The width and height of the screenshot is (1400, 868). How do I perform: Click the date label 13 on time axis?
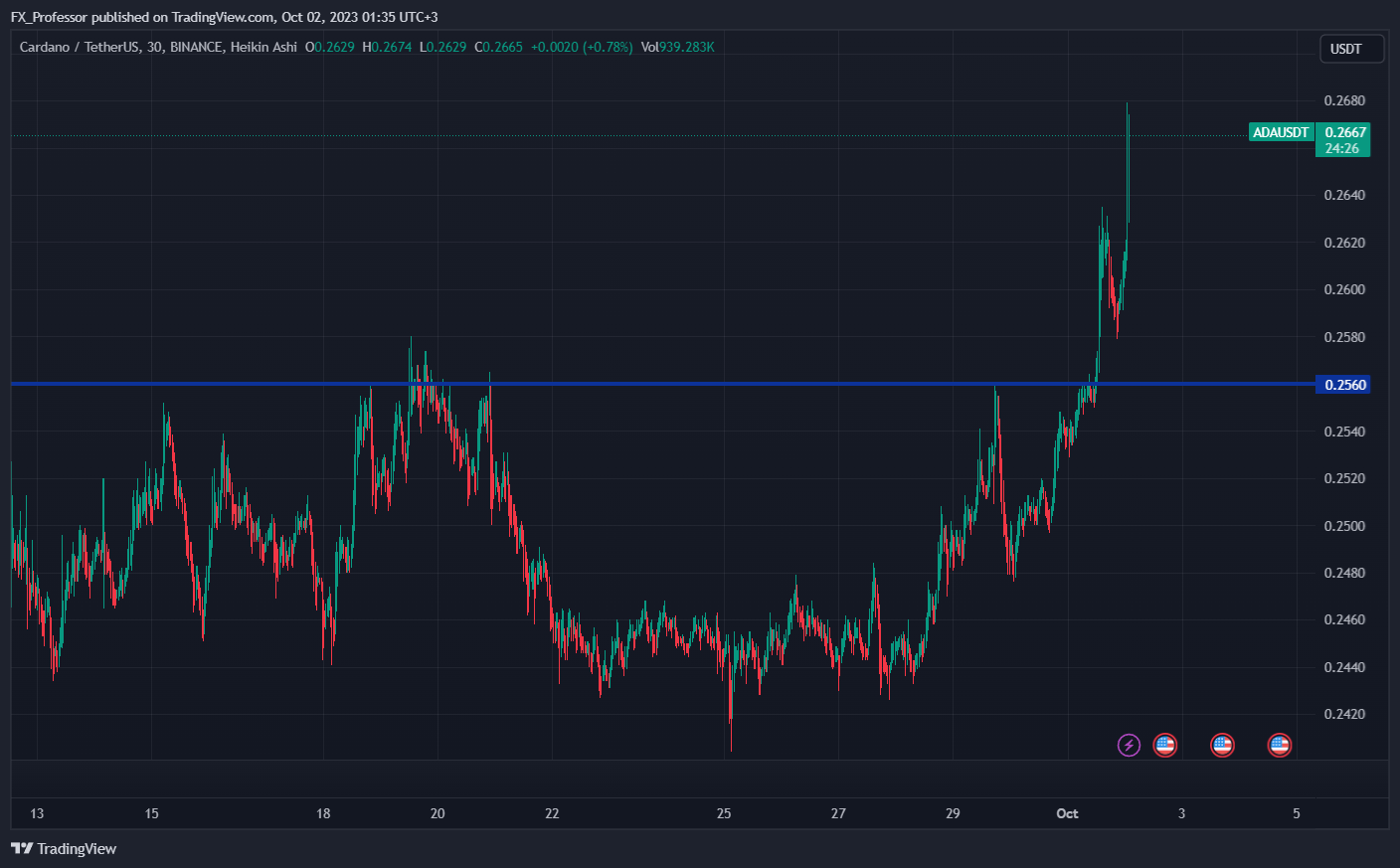pyautogui.click(x=37, y=813)
